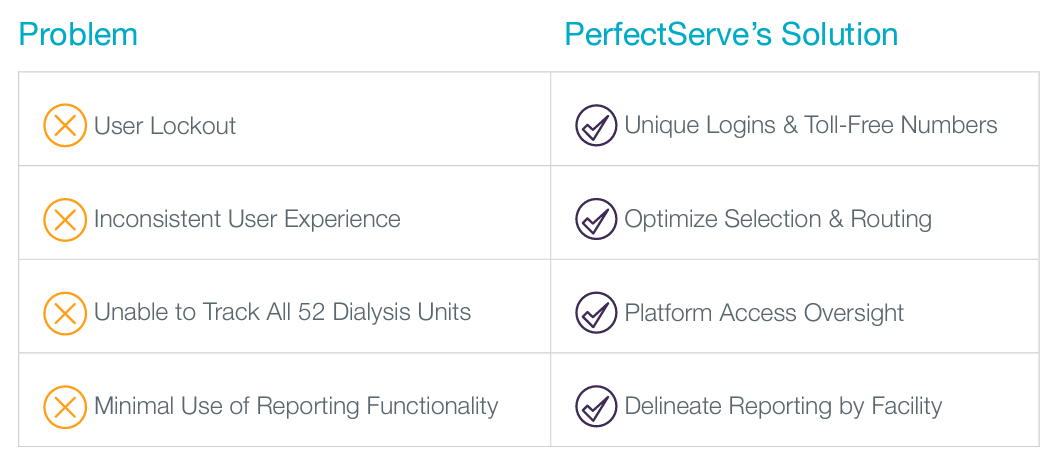
Task: Click the User Lockout text
Action: point(165,126)
